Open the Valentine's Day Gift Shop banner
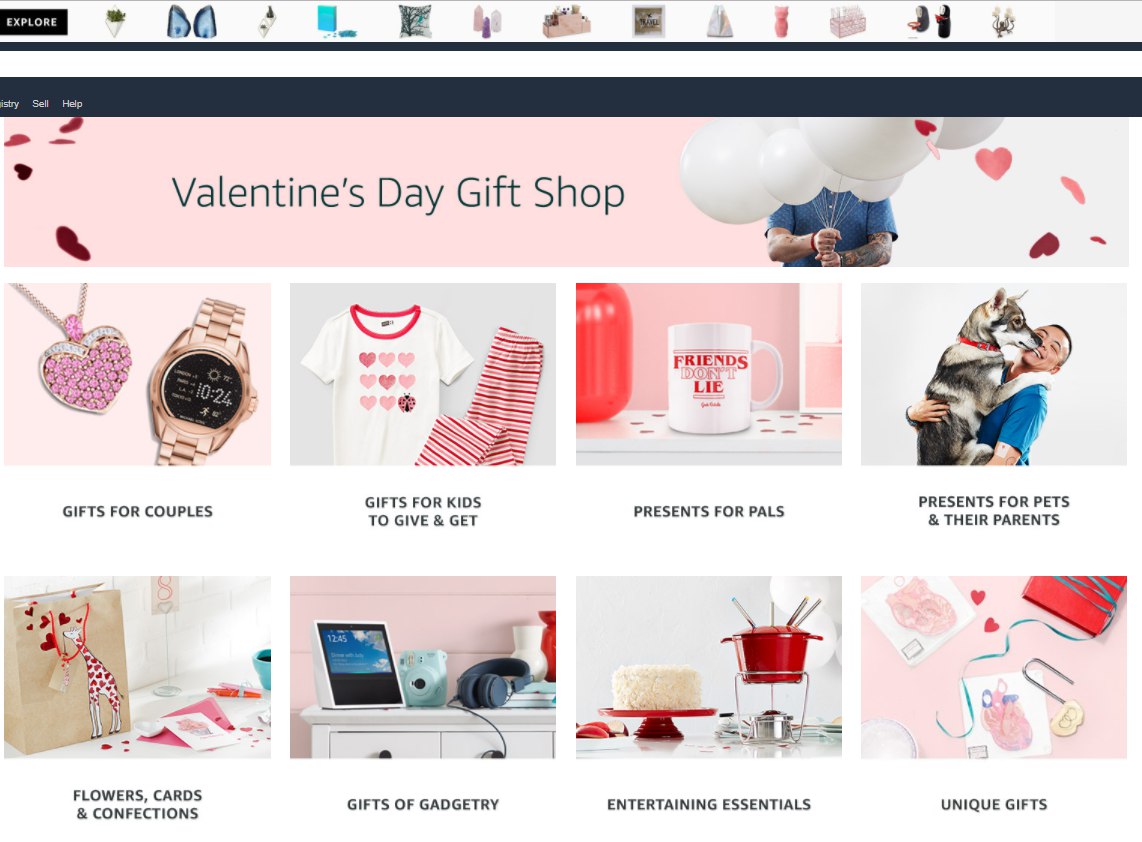1142x842 pixels. tap(566, 192)
